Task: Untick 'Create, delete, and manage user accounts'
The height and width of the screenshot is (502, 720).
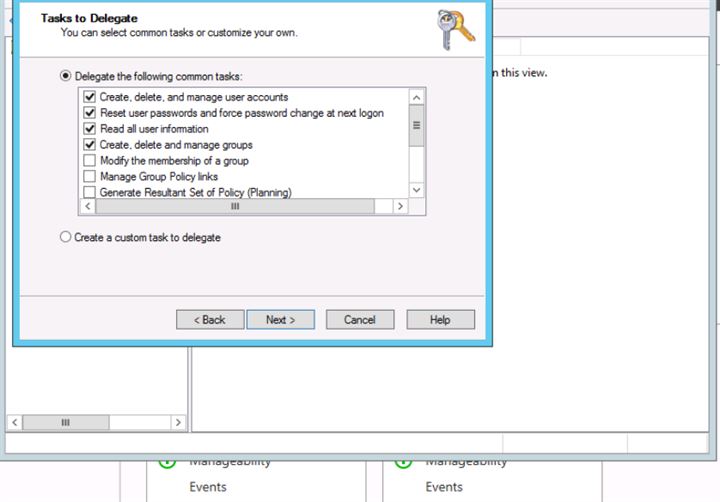Action: tap(90, 97)
